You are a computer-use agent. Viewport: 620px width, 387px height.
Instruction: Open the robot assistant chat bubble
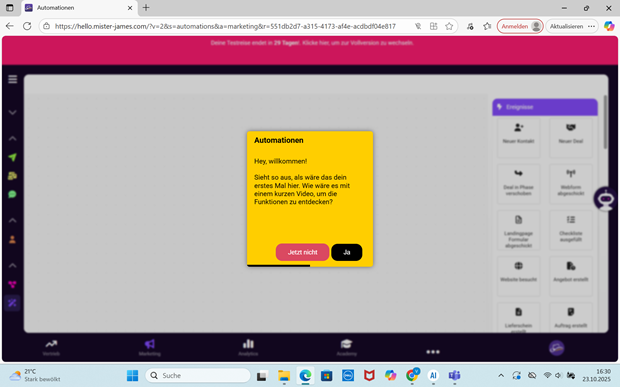[605, 198]
